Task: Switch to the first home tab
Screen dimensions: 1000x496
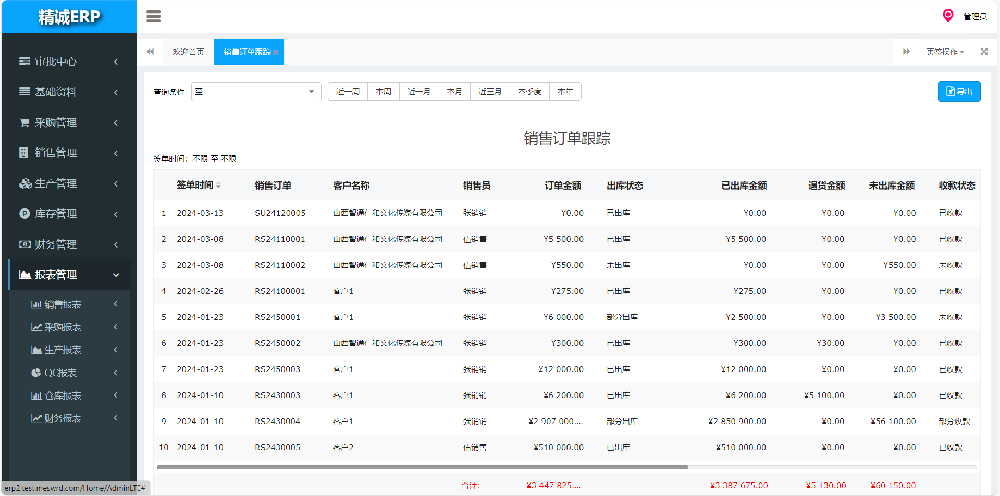Action: pos(188,51)
